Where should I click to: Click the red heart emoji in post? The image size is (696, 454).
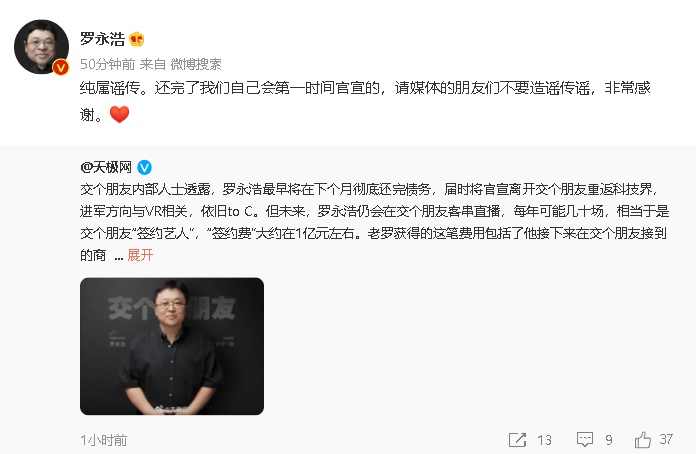119,114
